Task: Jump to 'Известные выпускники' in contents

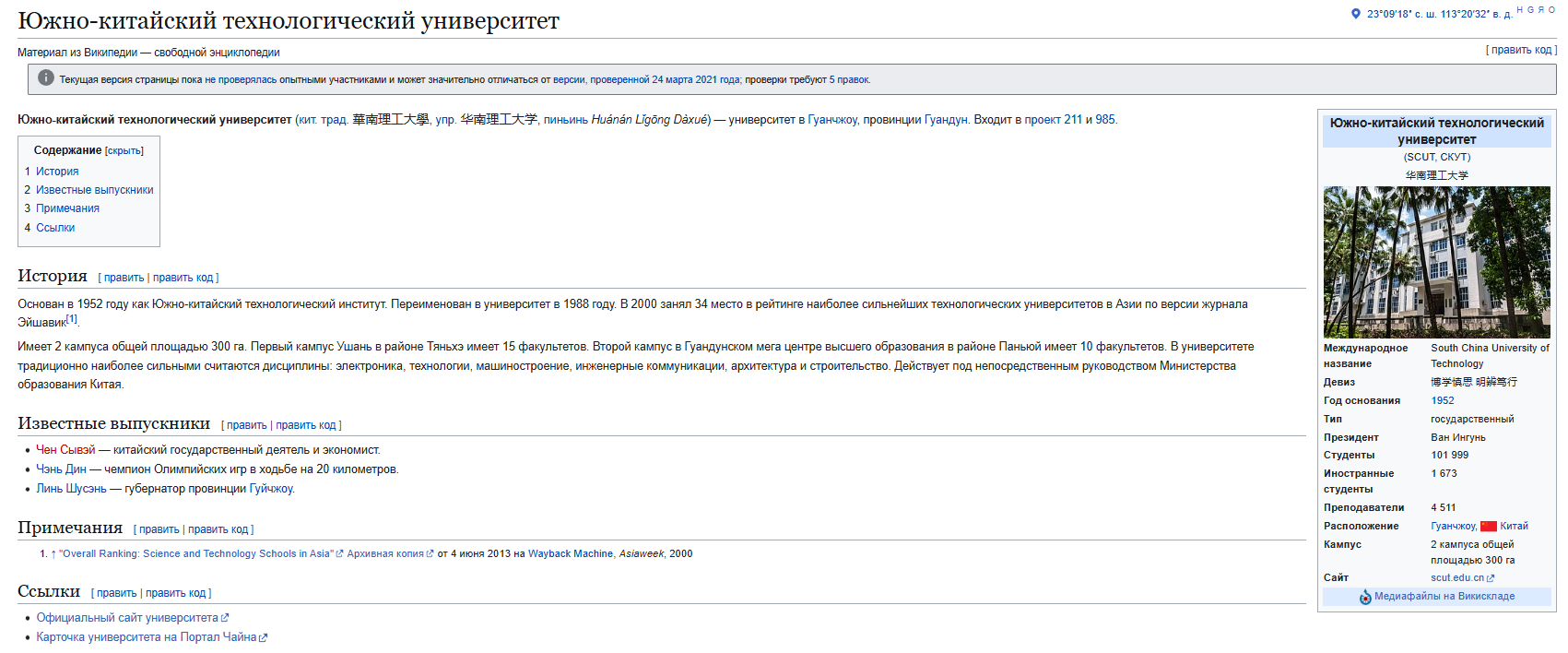Action: tap(94, 190)
